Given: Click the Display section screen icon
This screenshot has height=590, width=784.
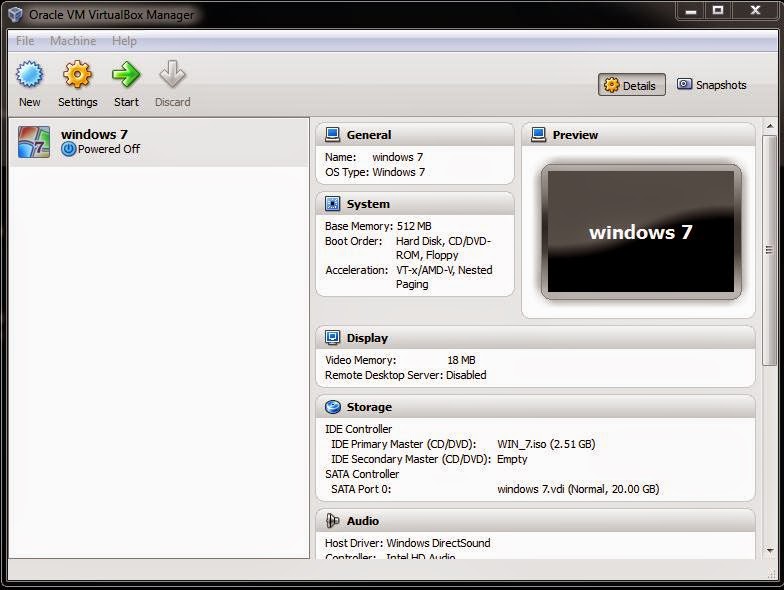Looking at the screenshot, I should (x=332, y=338).
